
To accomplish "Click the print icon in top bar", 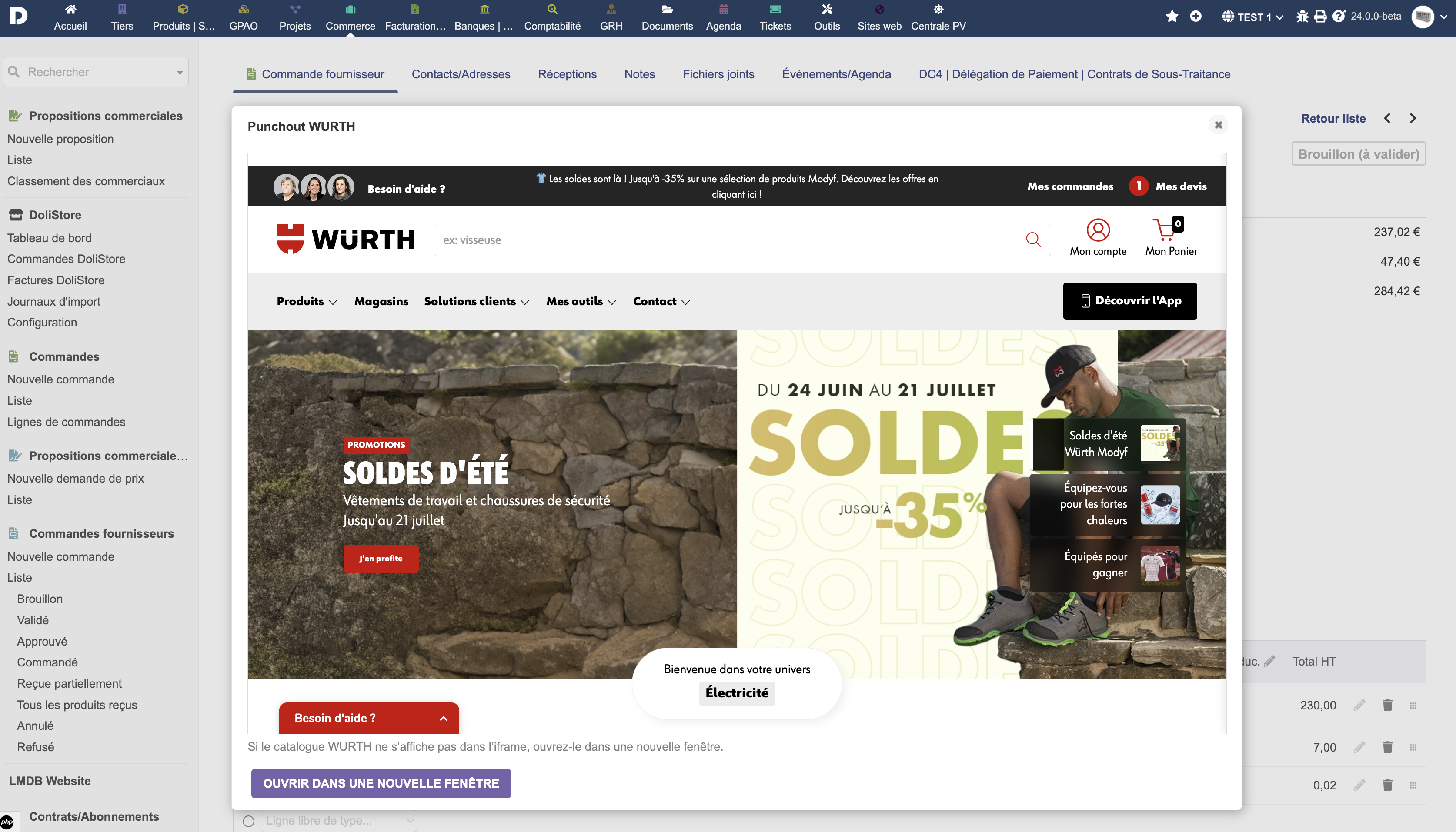I will [x=1320, y=16].
